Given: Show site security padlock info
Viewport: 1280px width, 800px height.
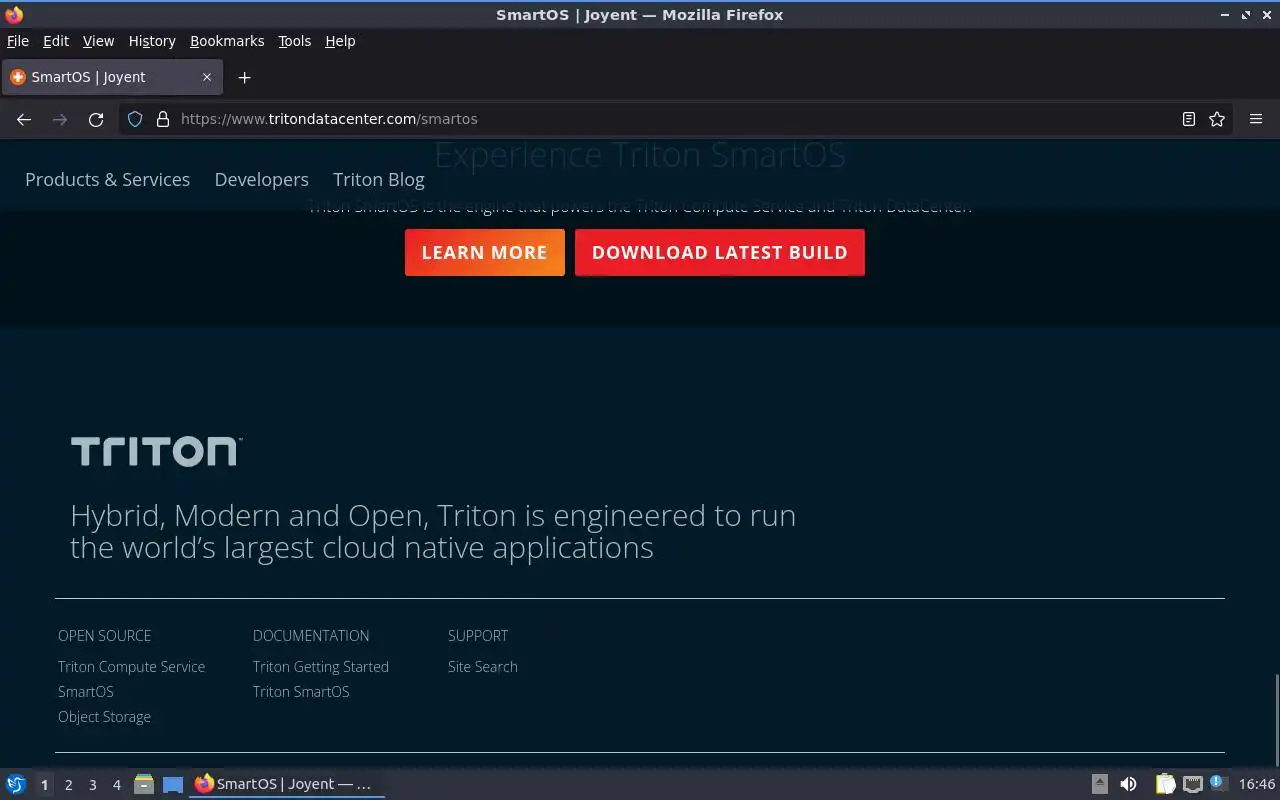Looking at the screenshot, I should pos(163,119).
